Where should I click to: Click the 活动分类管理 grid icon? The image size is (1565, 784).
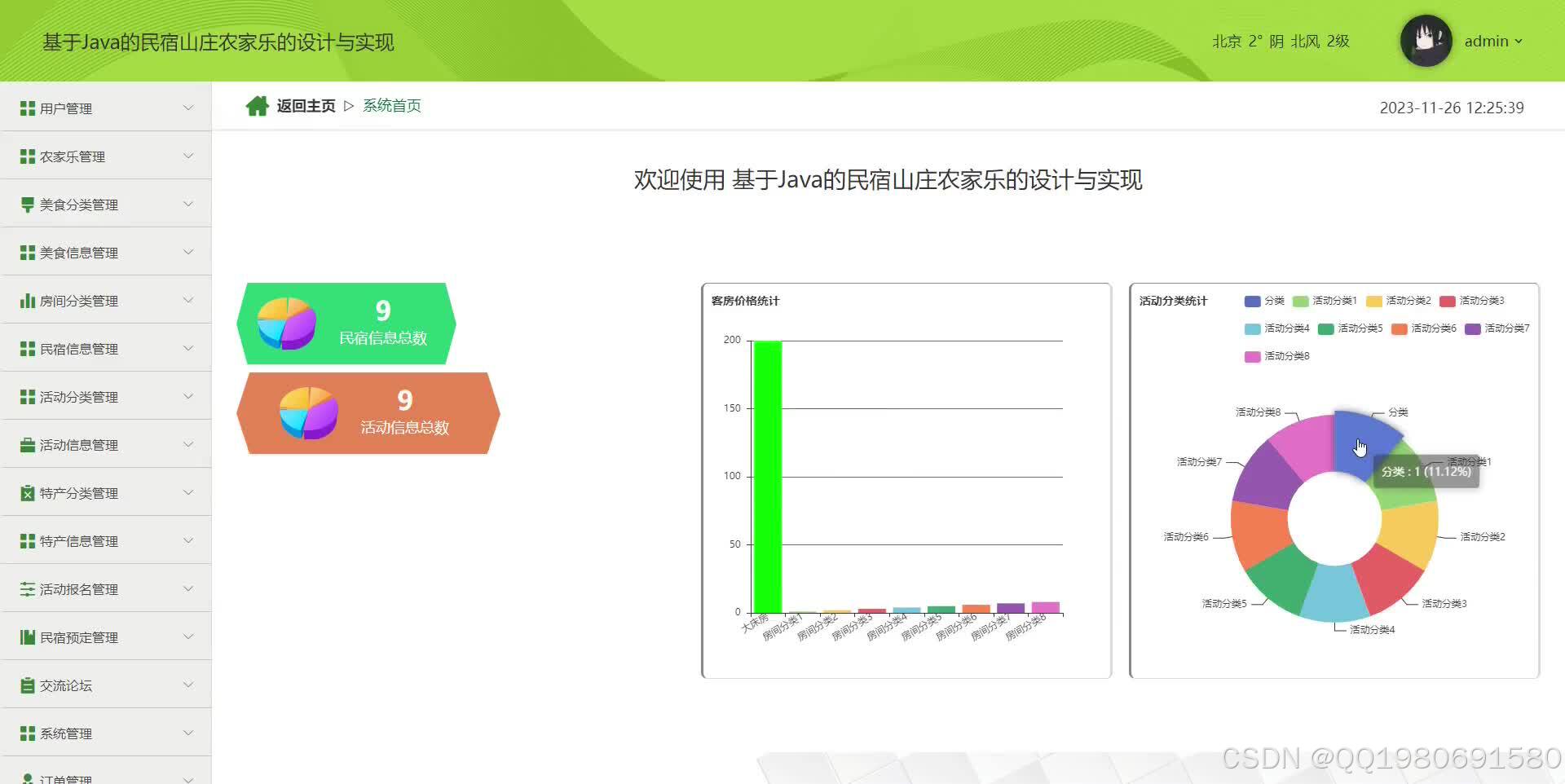(27, 397)
